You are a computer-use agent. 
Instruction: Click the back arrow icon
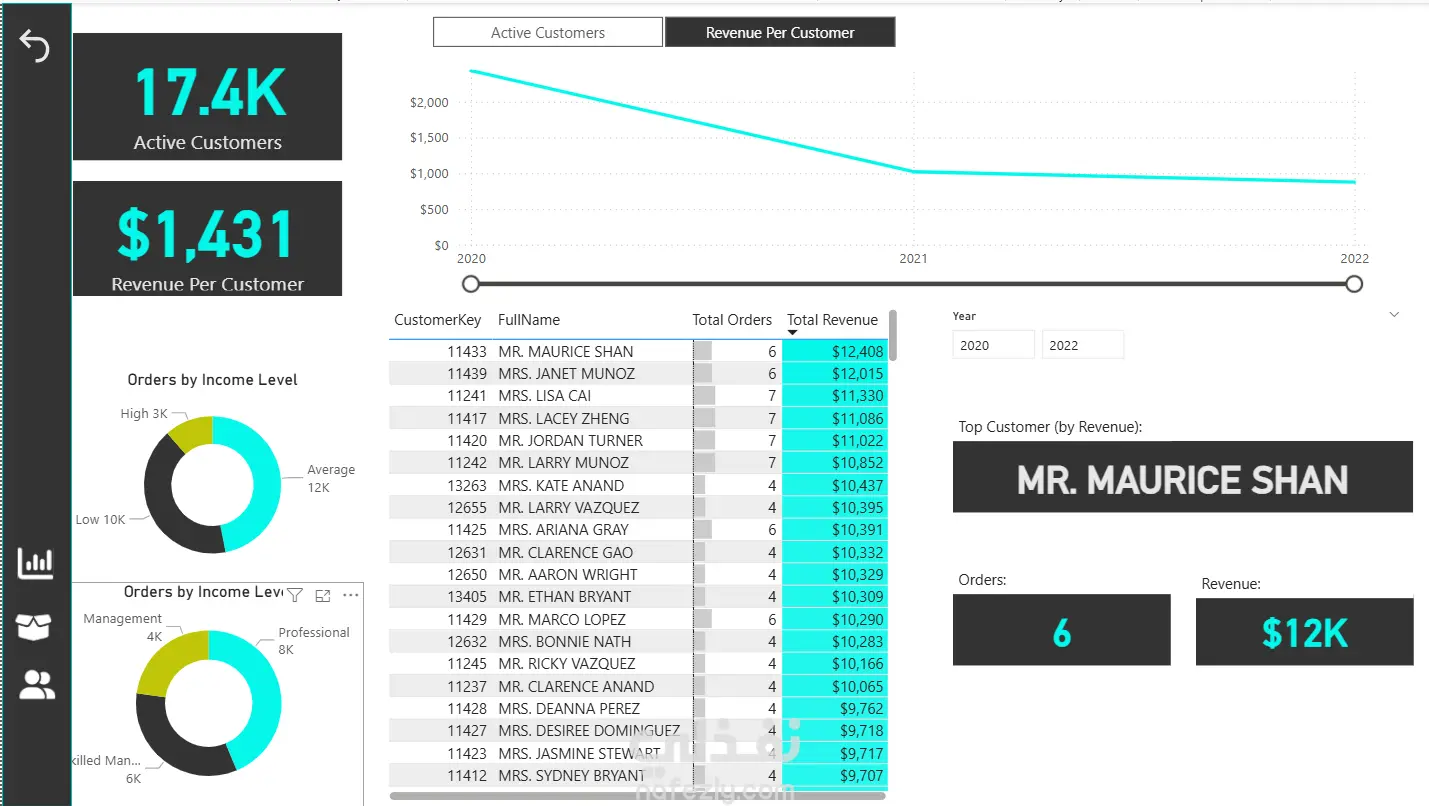(x=35, y=46)
